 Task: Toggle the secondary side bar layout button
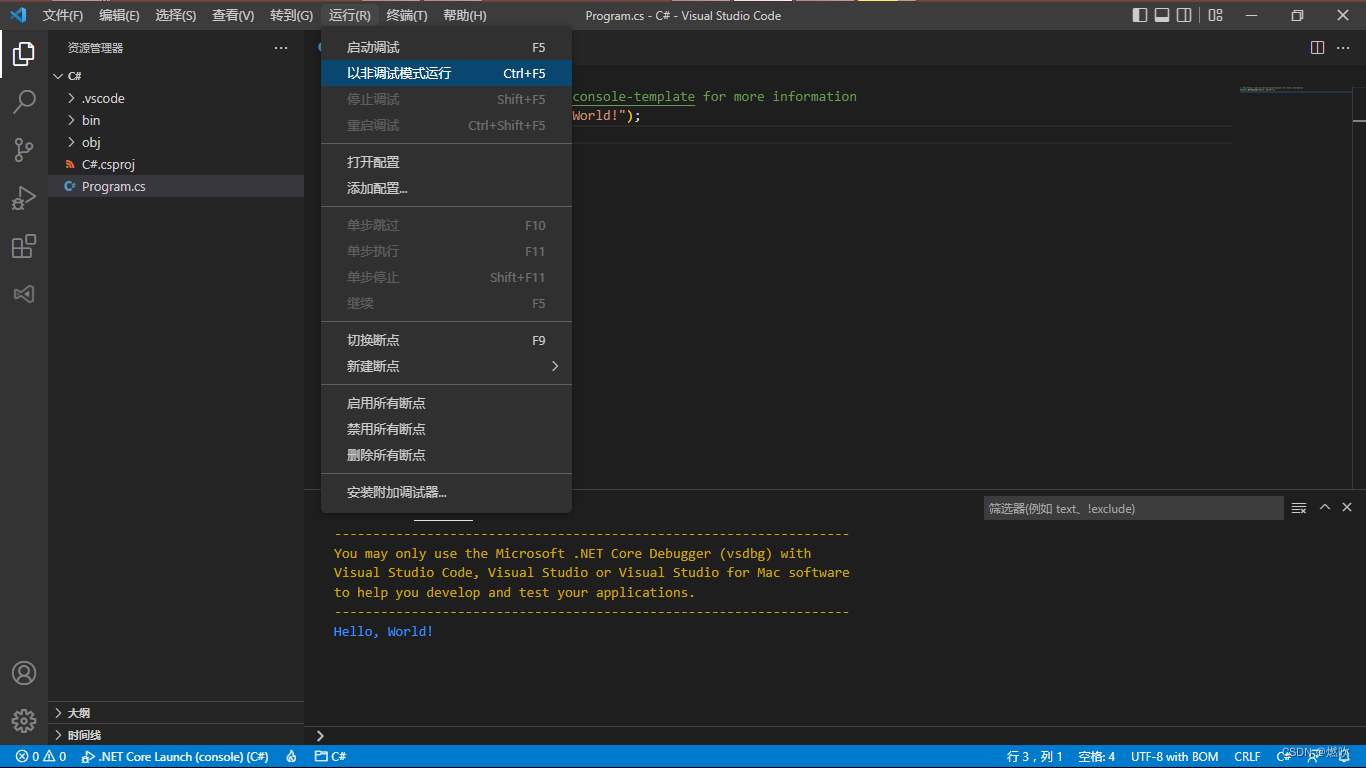(x=1184, y=15)
